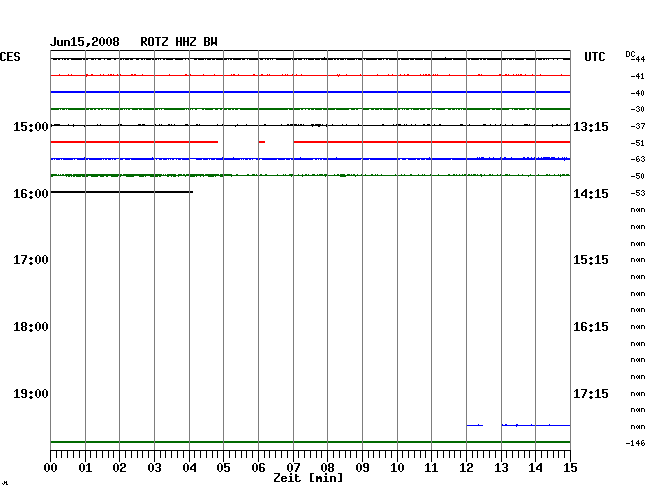Click the DC offset value -44
Screen dimensions: 650x494
click(x=639, y=59)
